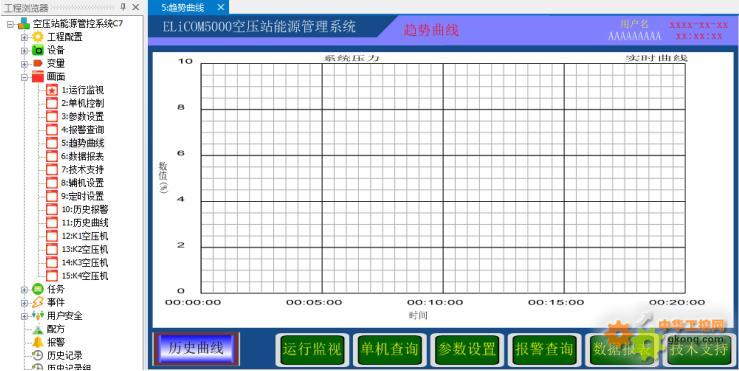Image resolution: width=739 pixels, height=371 pixels.
Task: Expand the 工程配置 node
Action: pyautogui.click(x=24, y=37)
